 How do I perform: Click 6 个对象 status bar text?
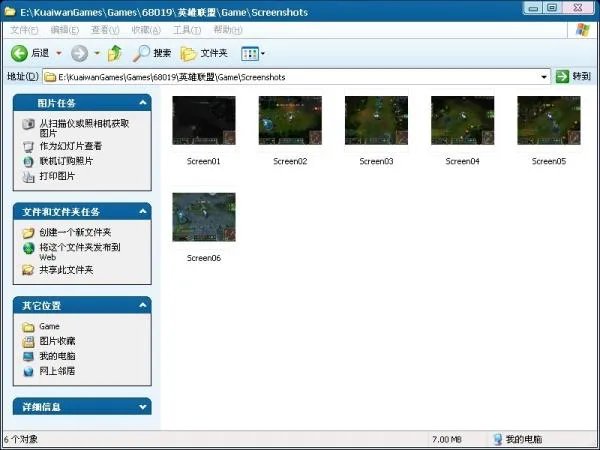click(21, 439)
